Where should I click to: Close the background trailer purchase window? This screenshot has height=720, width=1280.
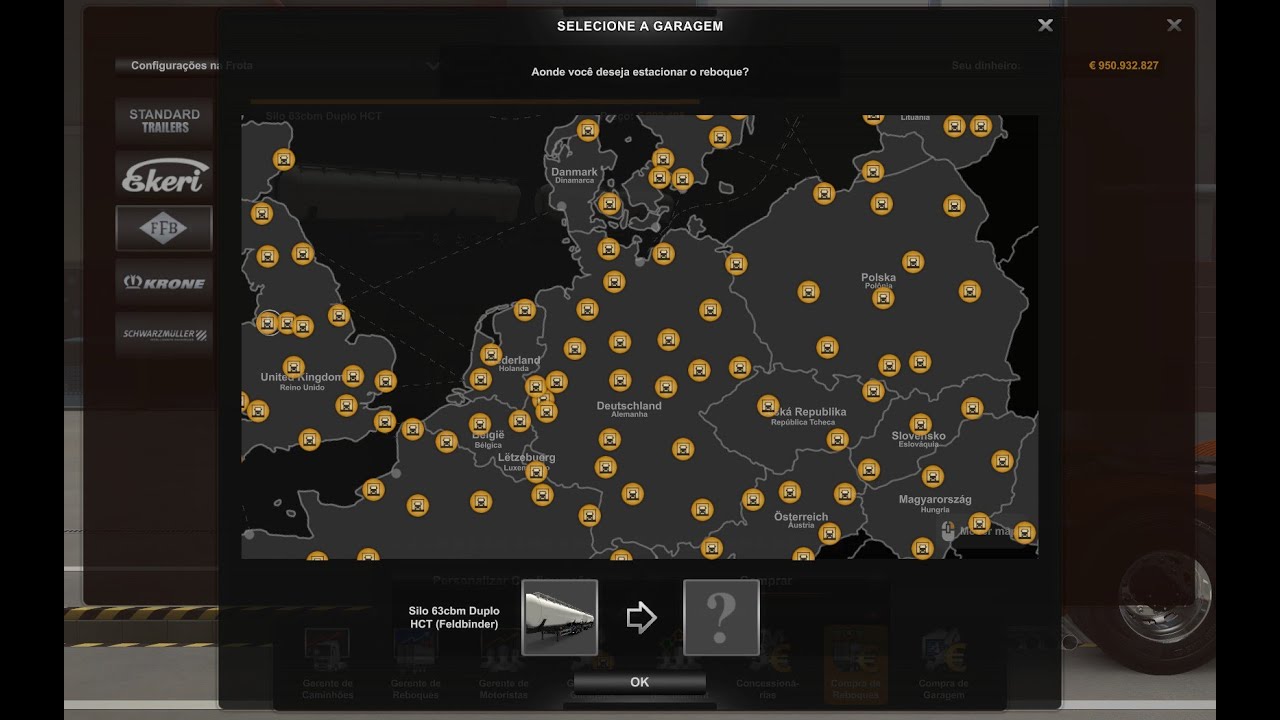(1174, 25)
